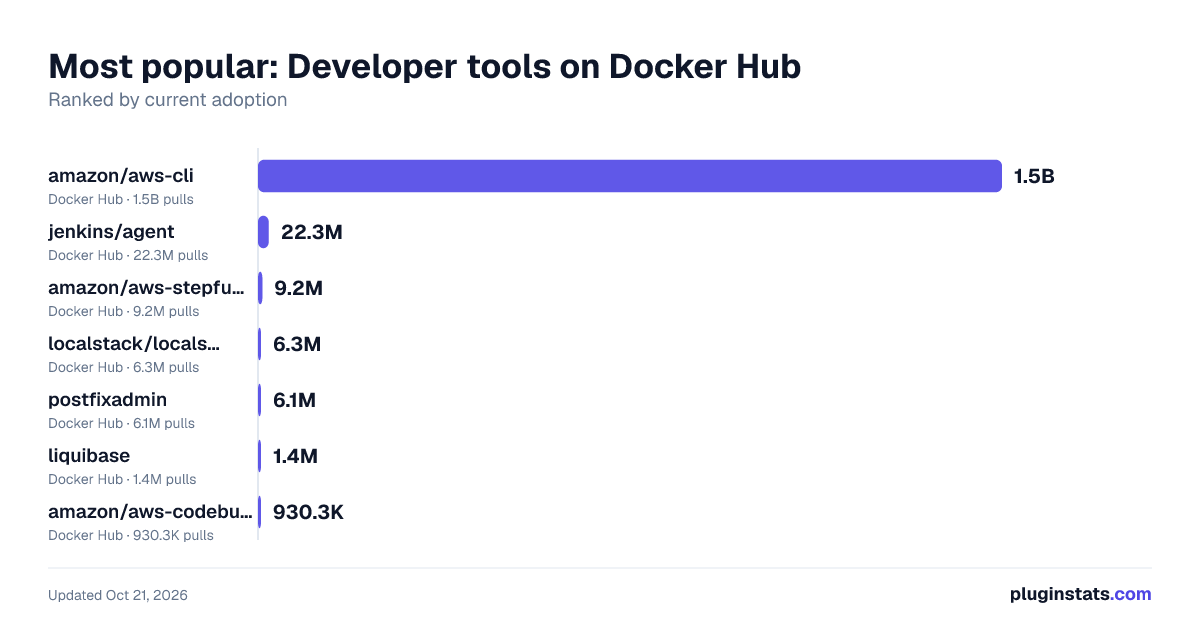Click the 'Docker Hub · 9.2M pulls' caption
This screenshot has height=630, width=1200.
124,311
